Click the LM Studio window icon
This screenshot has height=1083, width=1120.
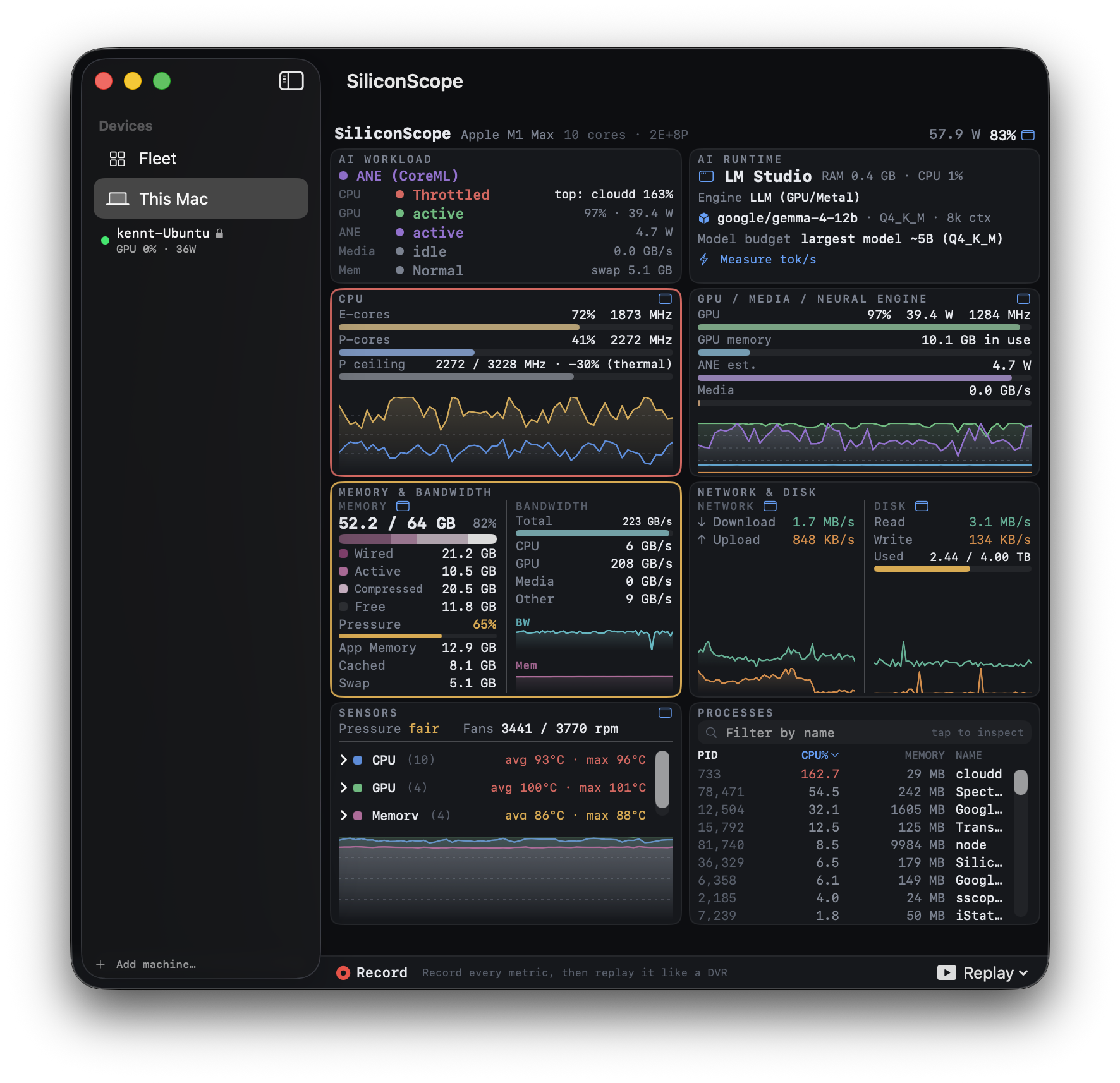(706, 176)
